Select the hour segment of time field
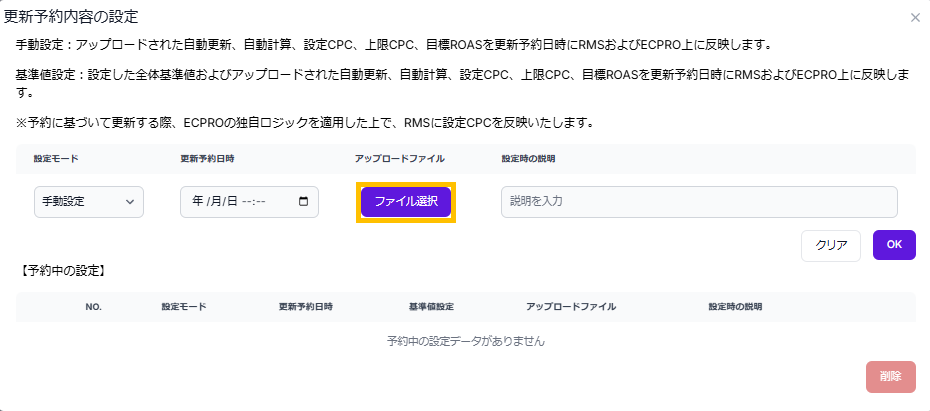This screenshot has height=411, width=930. coord(248,201)
